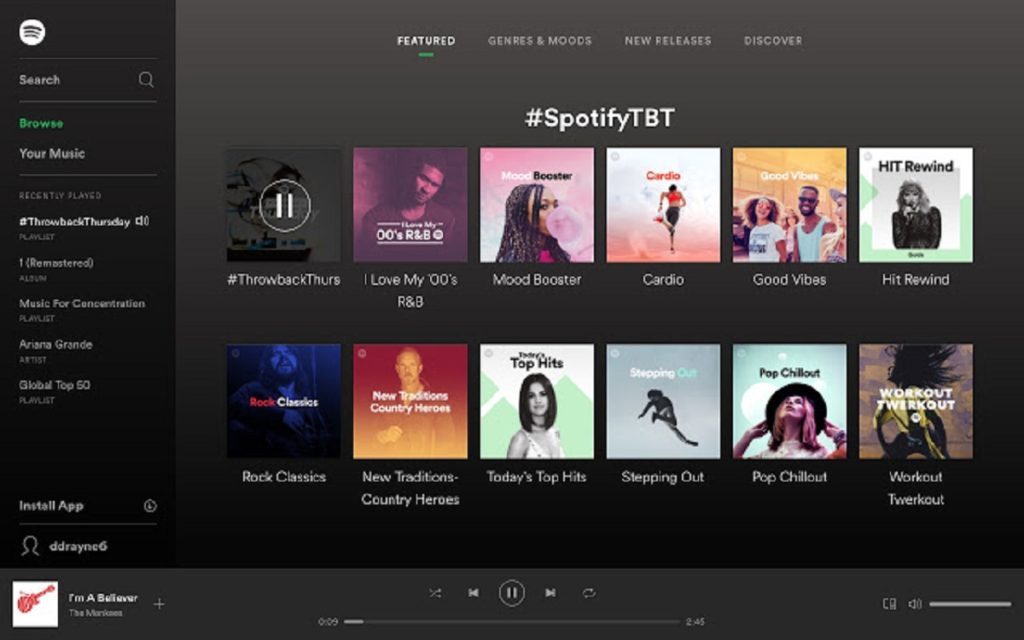Go to the Discover tab
Viewport: 1024px width, 640px height.
(773, 41)
